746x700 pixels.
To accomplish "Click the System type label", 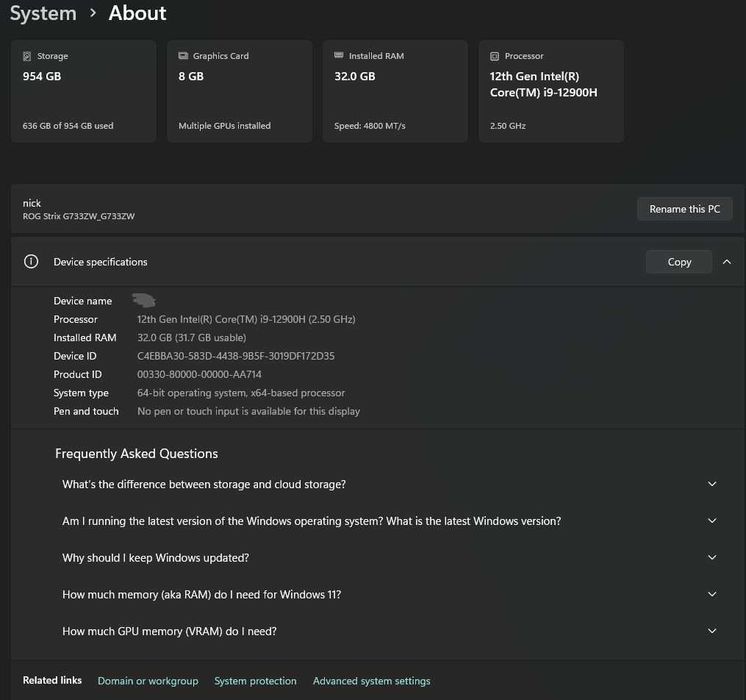I will point(81,393).
